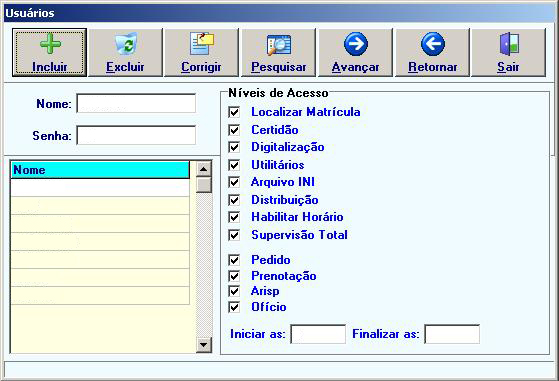Exit using the Sair door button
The width and height of the screenshot is (559, 381).
coord(508,52)
